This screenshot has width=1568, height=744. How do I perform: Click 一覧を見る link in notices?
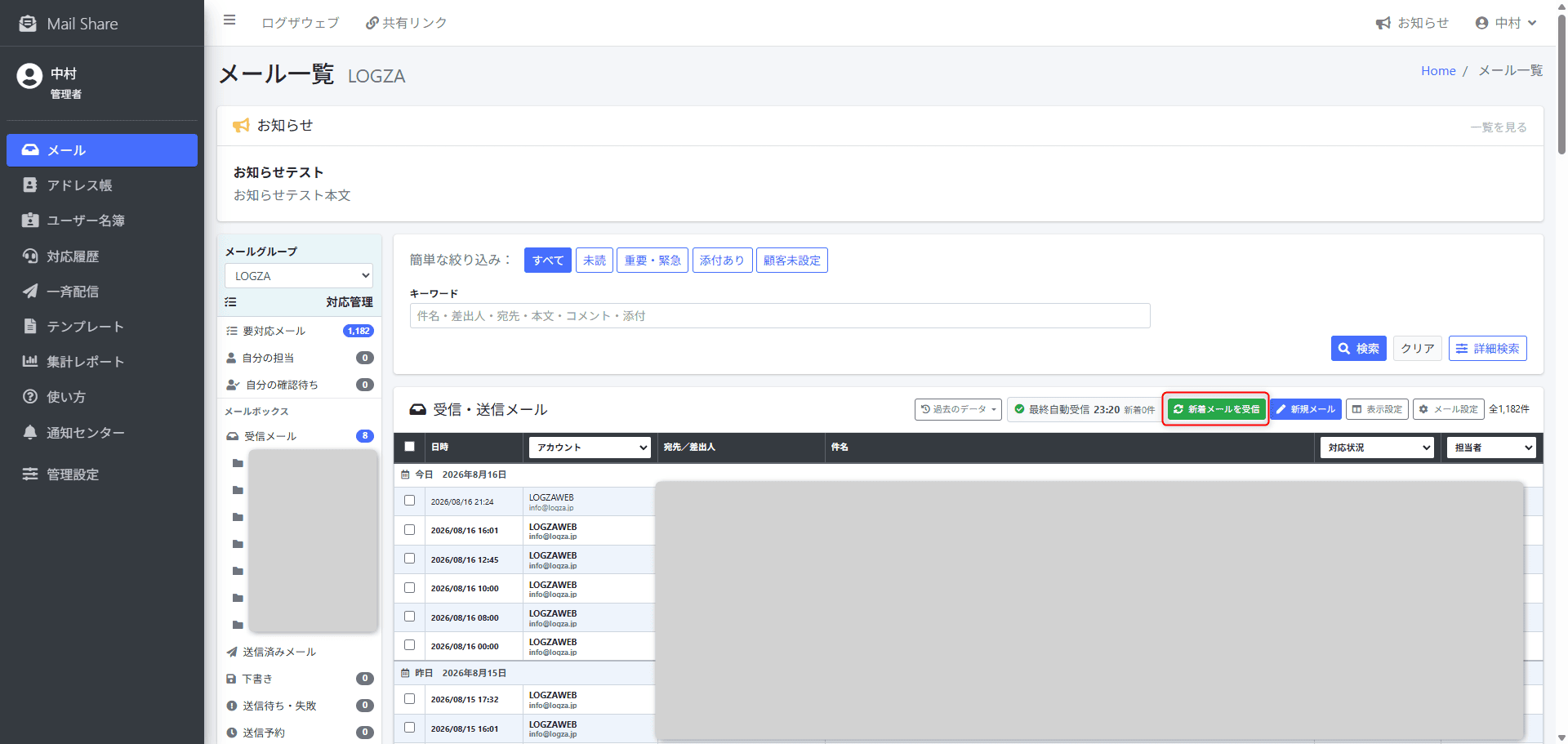click(1499, 127)
